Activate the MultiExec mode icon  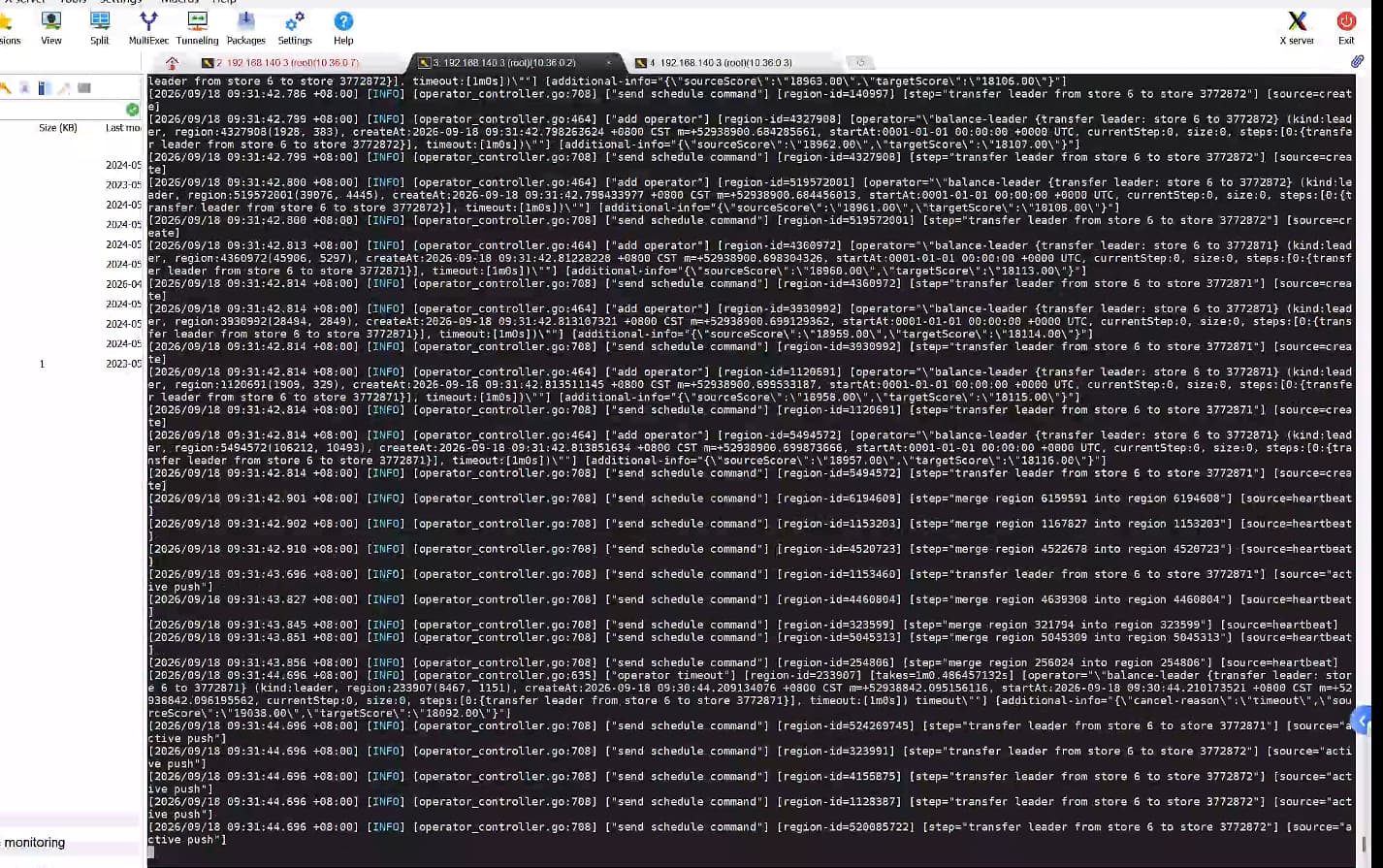coord(148,27)
